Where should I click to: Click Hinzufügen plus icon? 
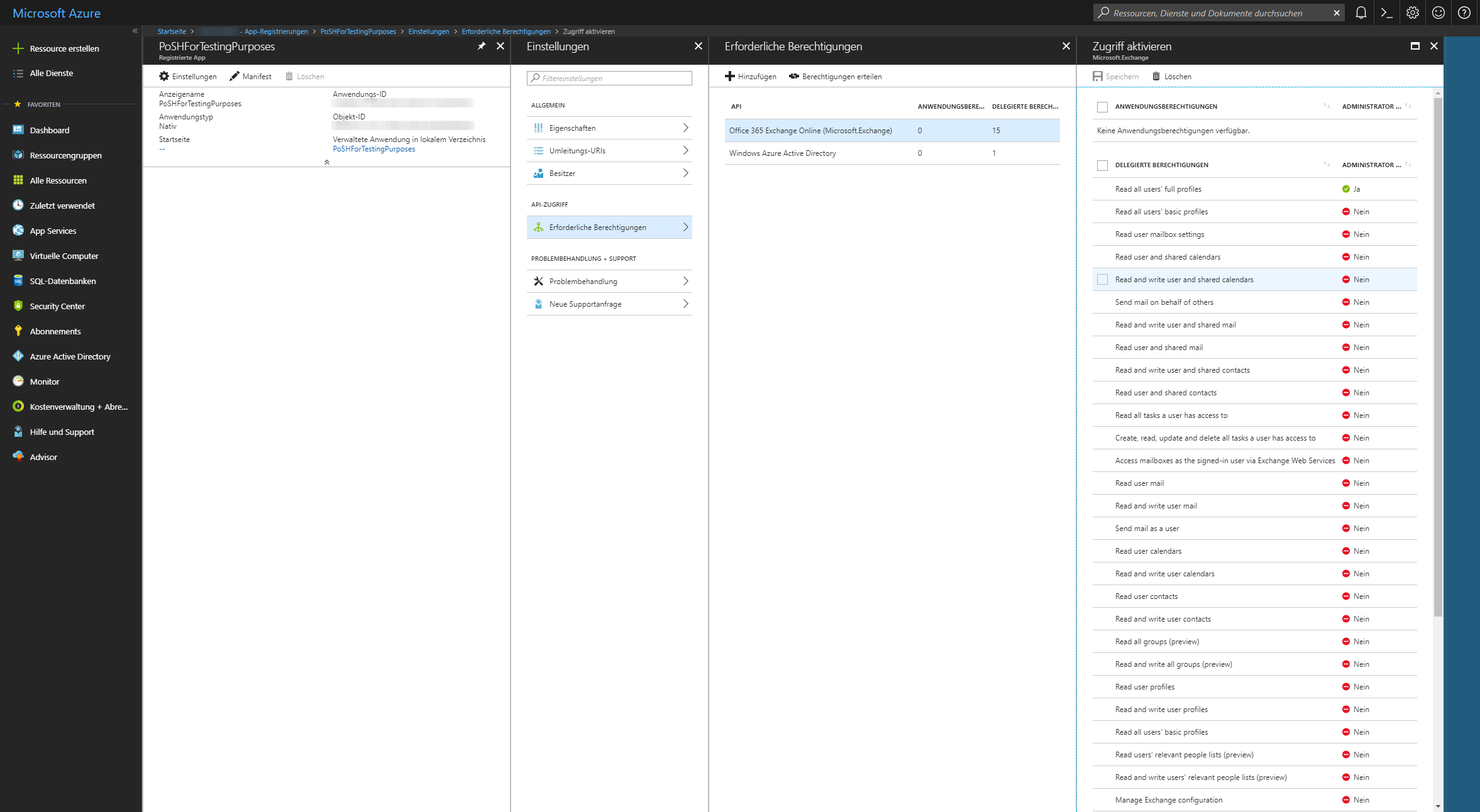tap(730, 76)
